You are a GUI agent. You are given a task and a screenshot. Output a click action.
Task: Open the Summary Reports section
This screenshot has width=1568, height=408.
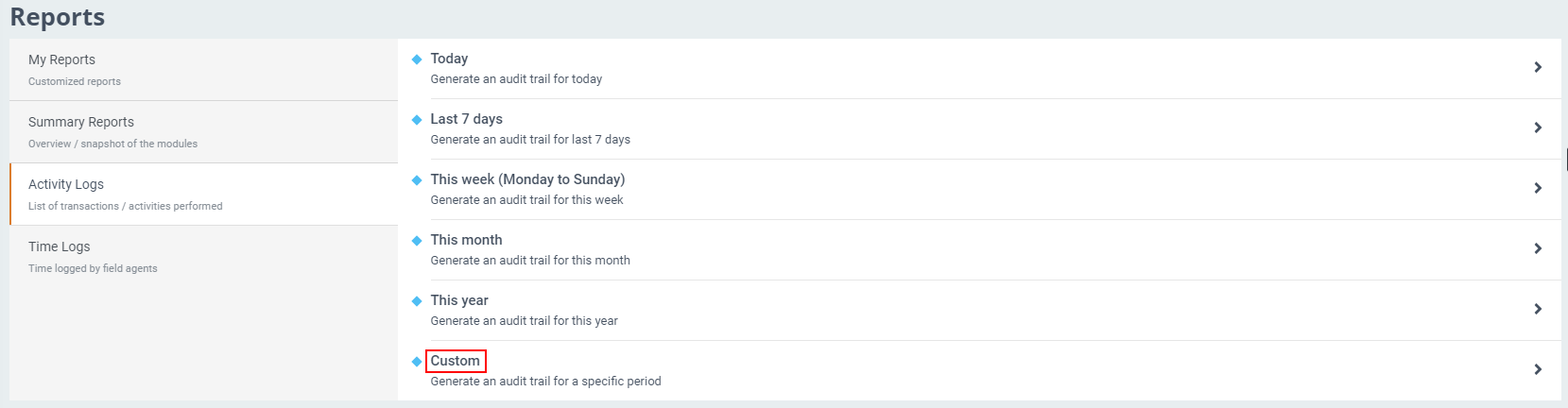81,122
